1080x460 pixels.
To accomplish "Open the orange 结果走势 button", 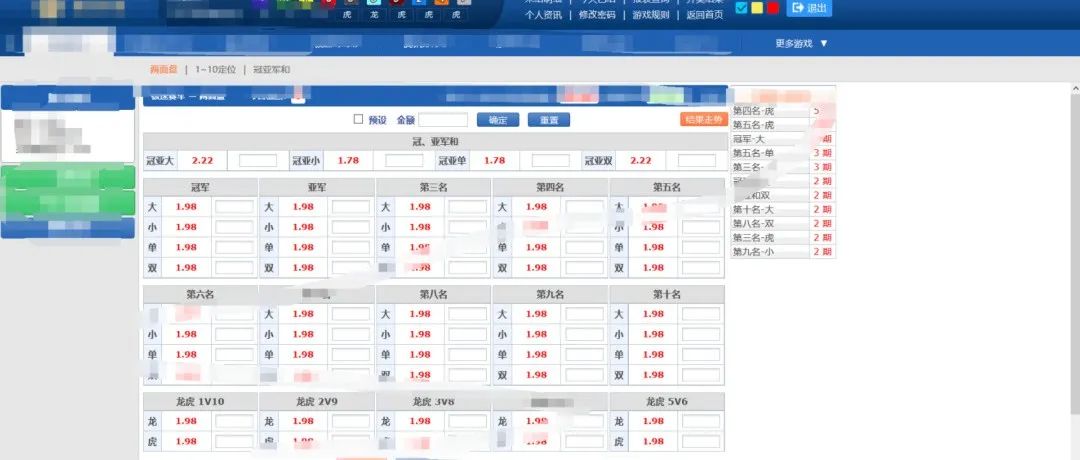I will point(702,120).
